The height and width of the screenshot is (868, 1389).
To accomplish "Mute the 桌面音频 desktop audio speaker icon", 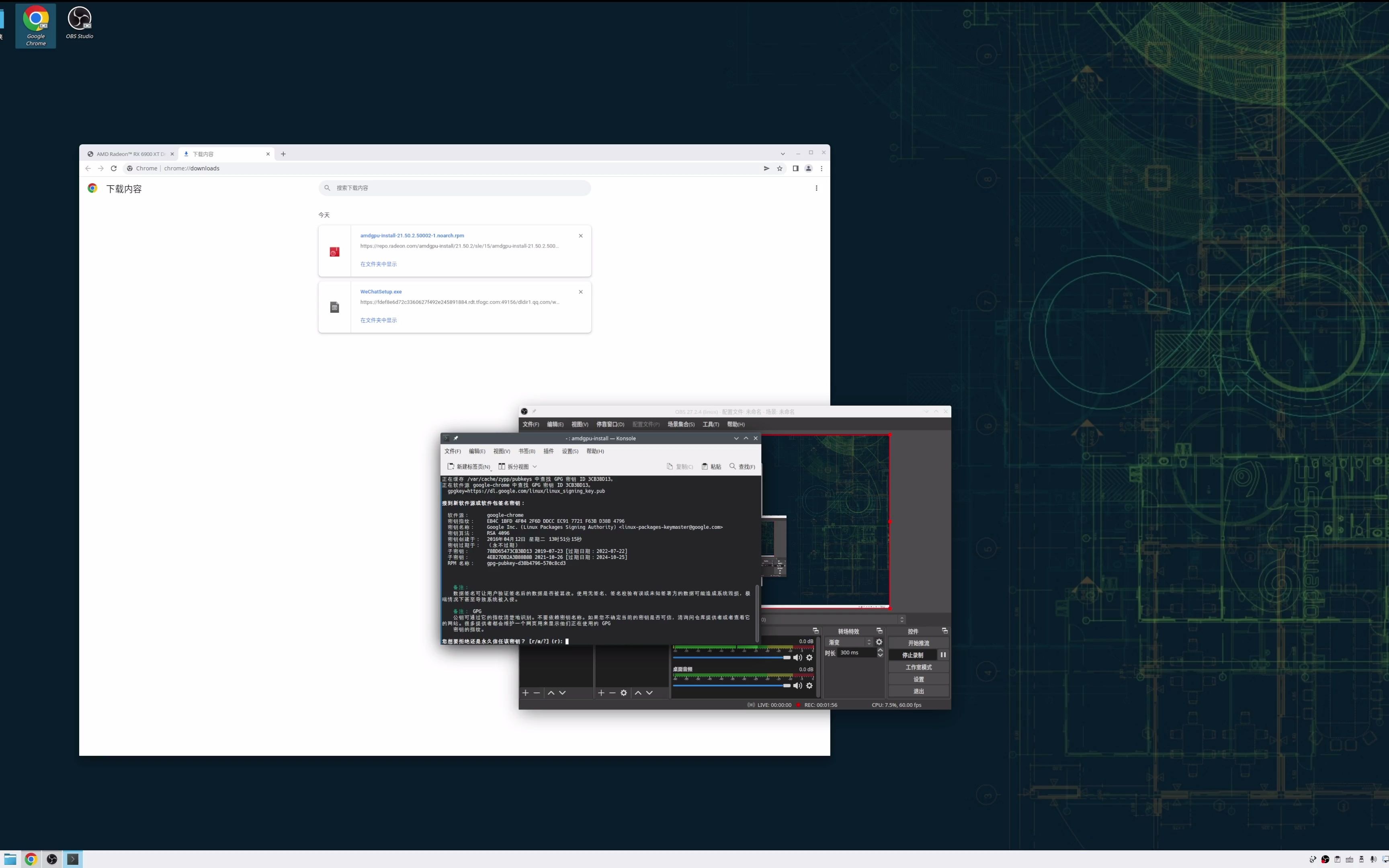I will [x=797, y=686].
